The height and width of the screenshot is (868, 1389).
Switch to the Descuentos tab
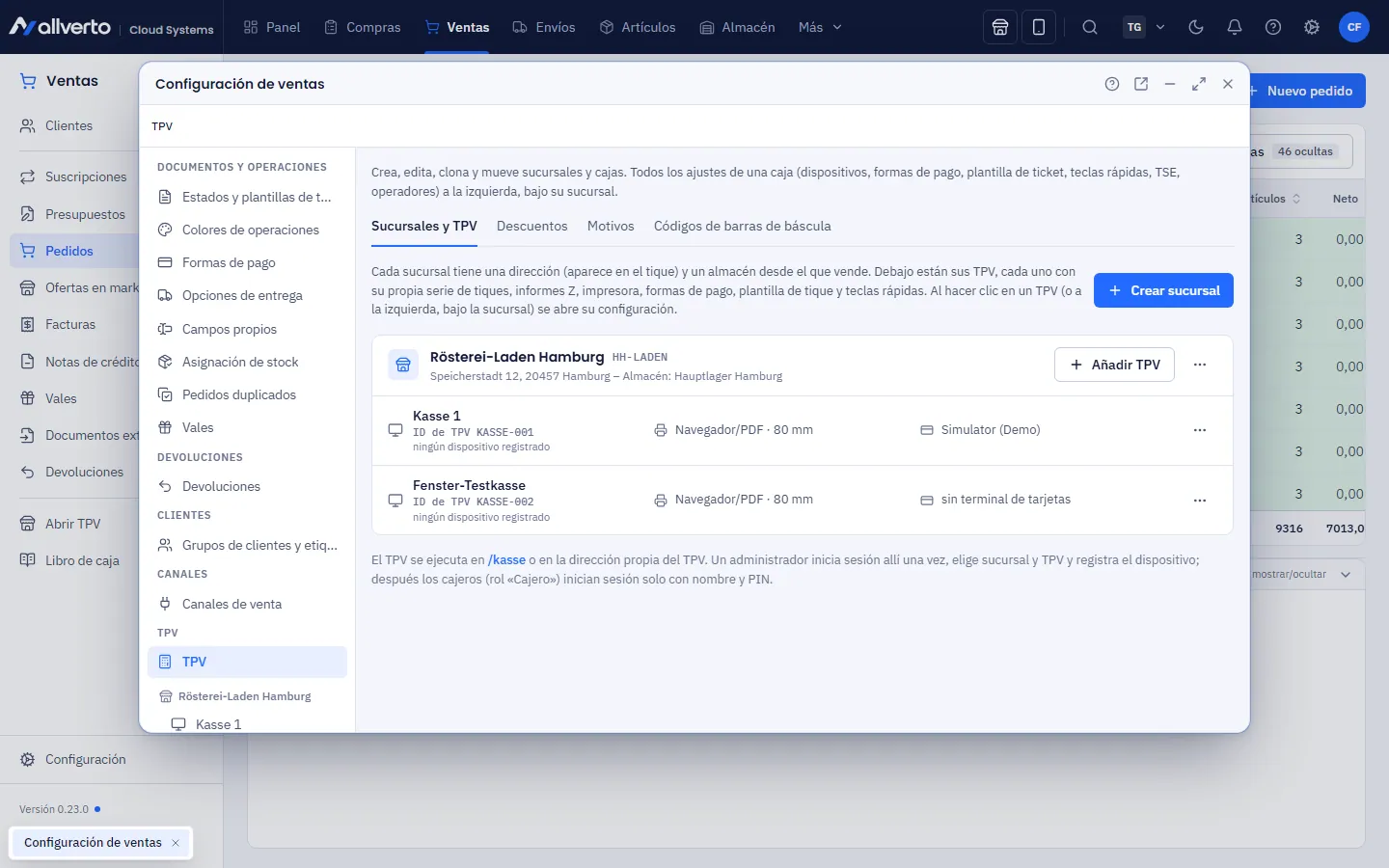pyautogui.click(x=532, y=226)
